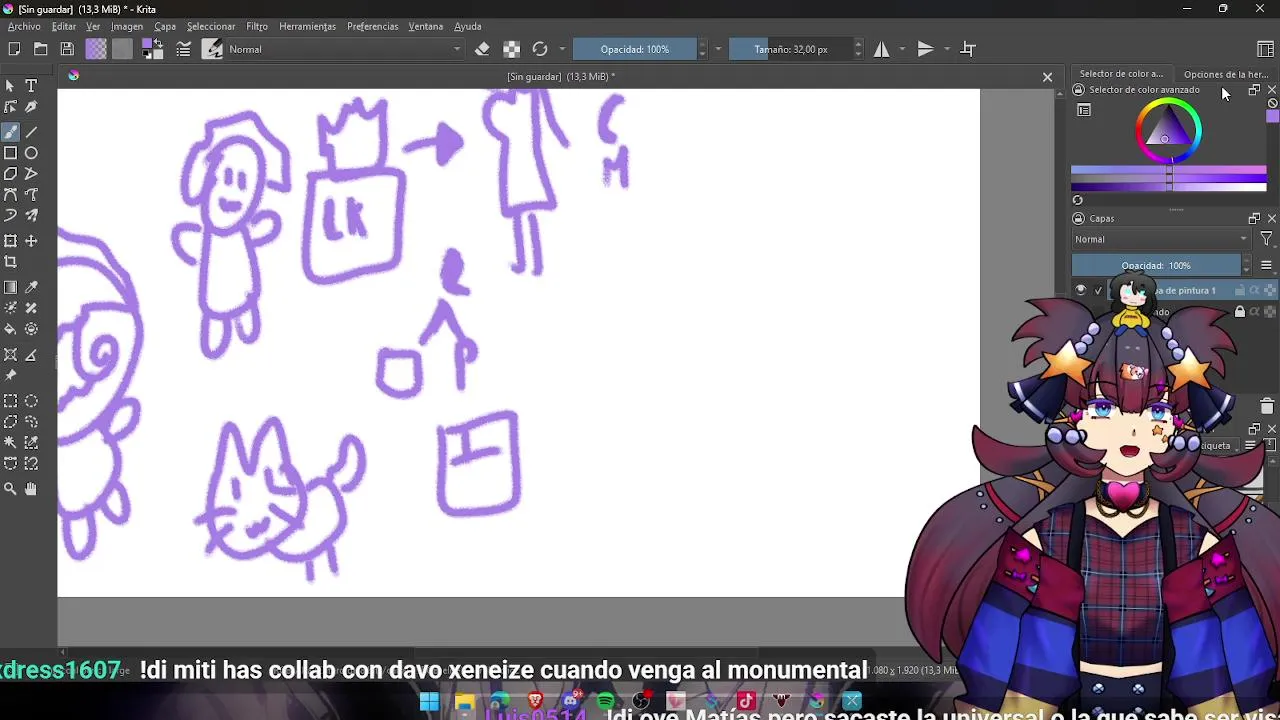Select the Assistant tool
This screenshot has width=1280, height=720.
10,355
